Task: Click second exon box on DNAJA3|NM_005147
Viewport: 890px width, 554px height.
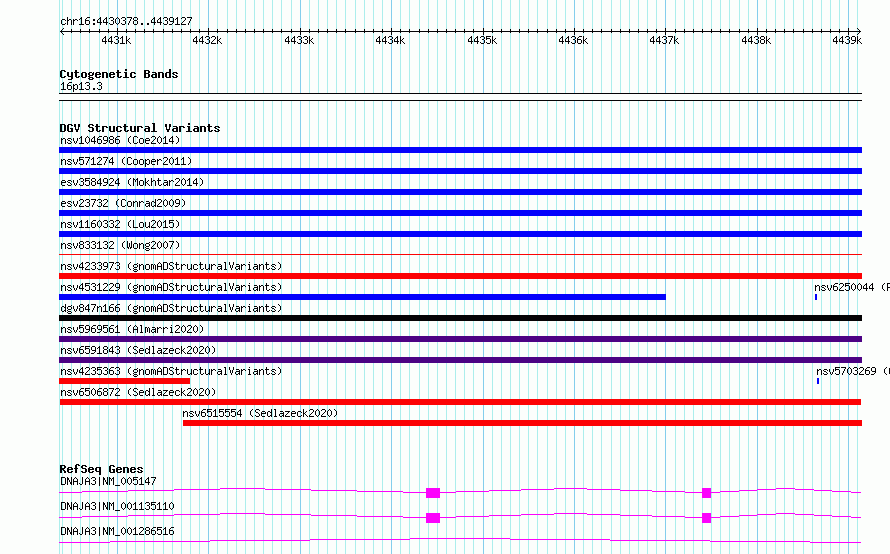Action: [x=707, y=493]
